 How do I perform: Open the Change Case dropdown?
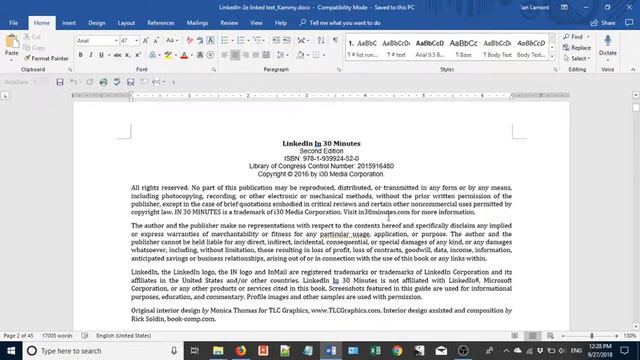[x=172, y=40]
